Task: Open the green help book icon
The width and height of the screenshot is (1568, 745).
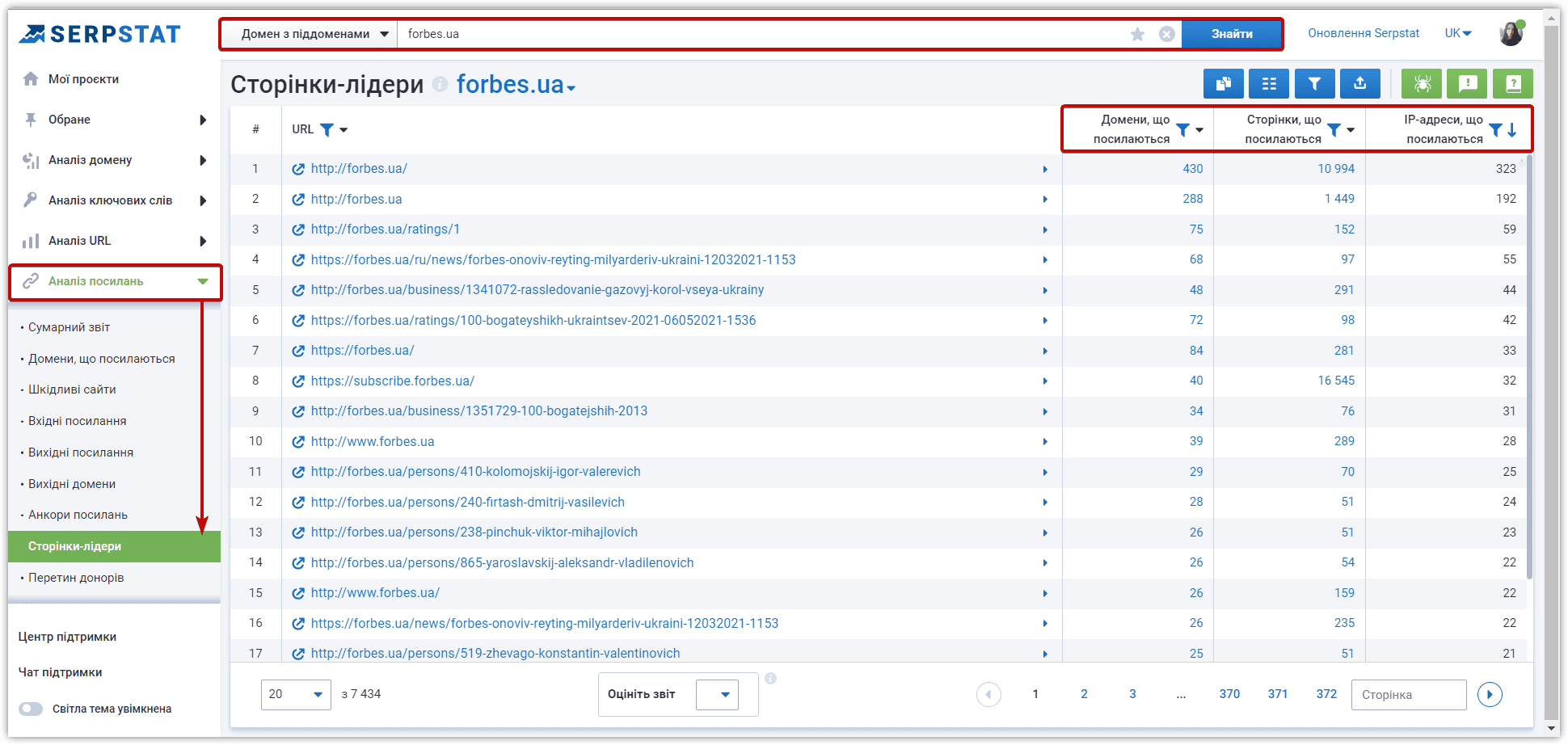Action: coord(1513,83)
